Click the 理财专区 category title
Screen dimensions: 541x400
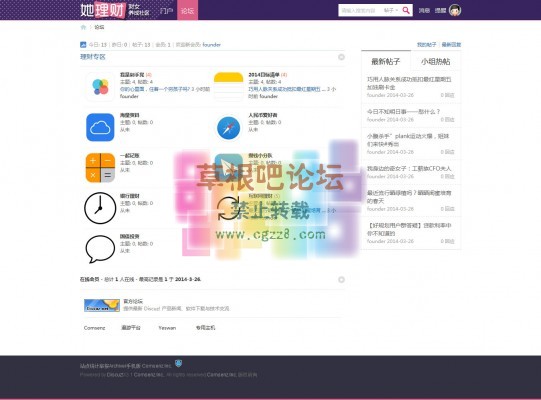[92, 57]
